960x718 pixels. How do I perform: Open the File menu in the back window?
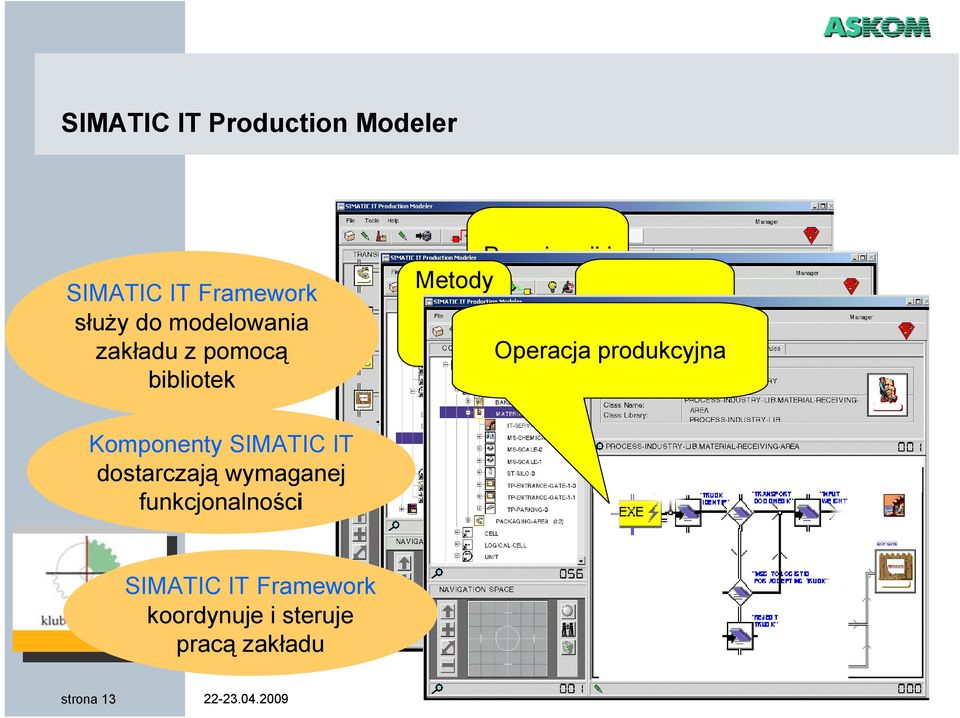pyautogui.click(x=350, y=220)
